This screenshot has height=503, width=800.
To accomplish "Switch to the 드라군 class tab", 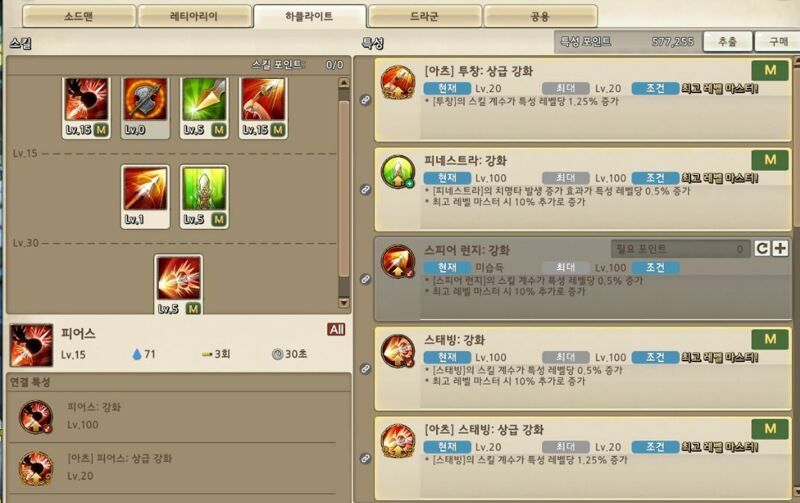I will pyautogui.click(x=424, y=16).
